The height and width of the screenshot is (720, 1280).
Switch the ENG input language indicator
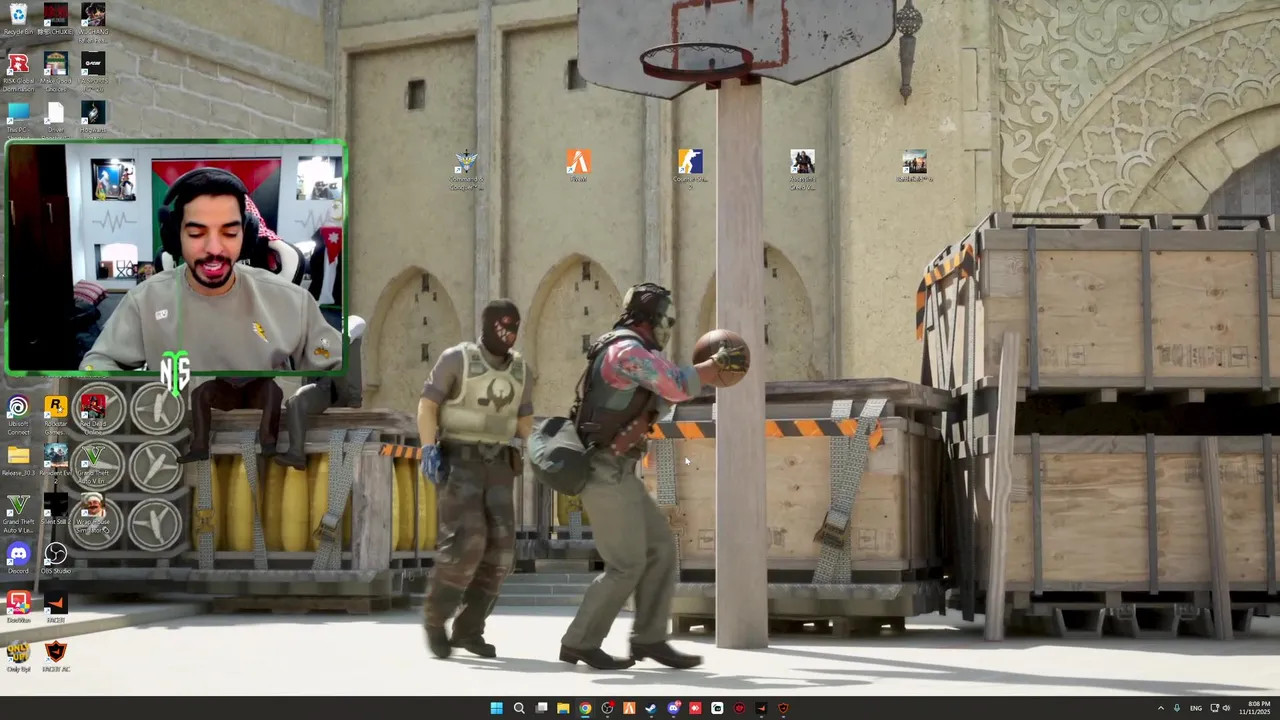[1196, 708]
